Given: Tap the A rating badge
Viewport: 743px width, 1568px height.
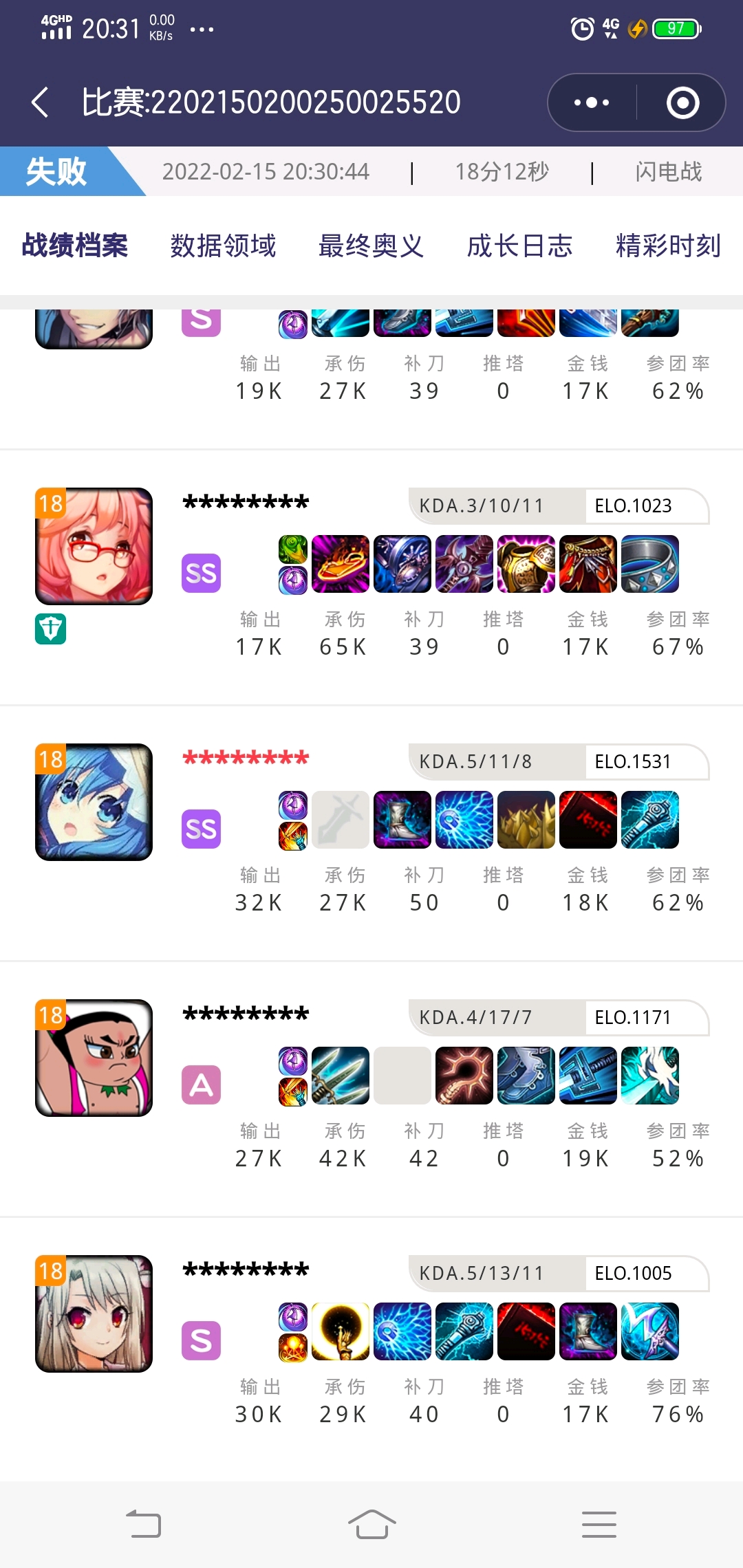Looking at the screenshot, I should [201, 1085].
